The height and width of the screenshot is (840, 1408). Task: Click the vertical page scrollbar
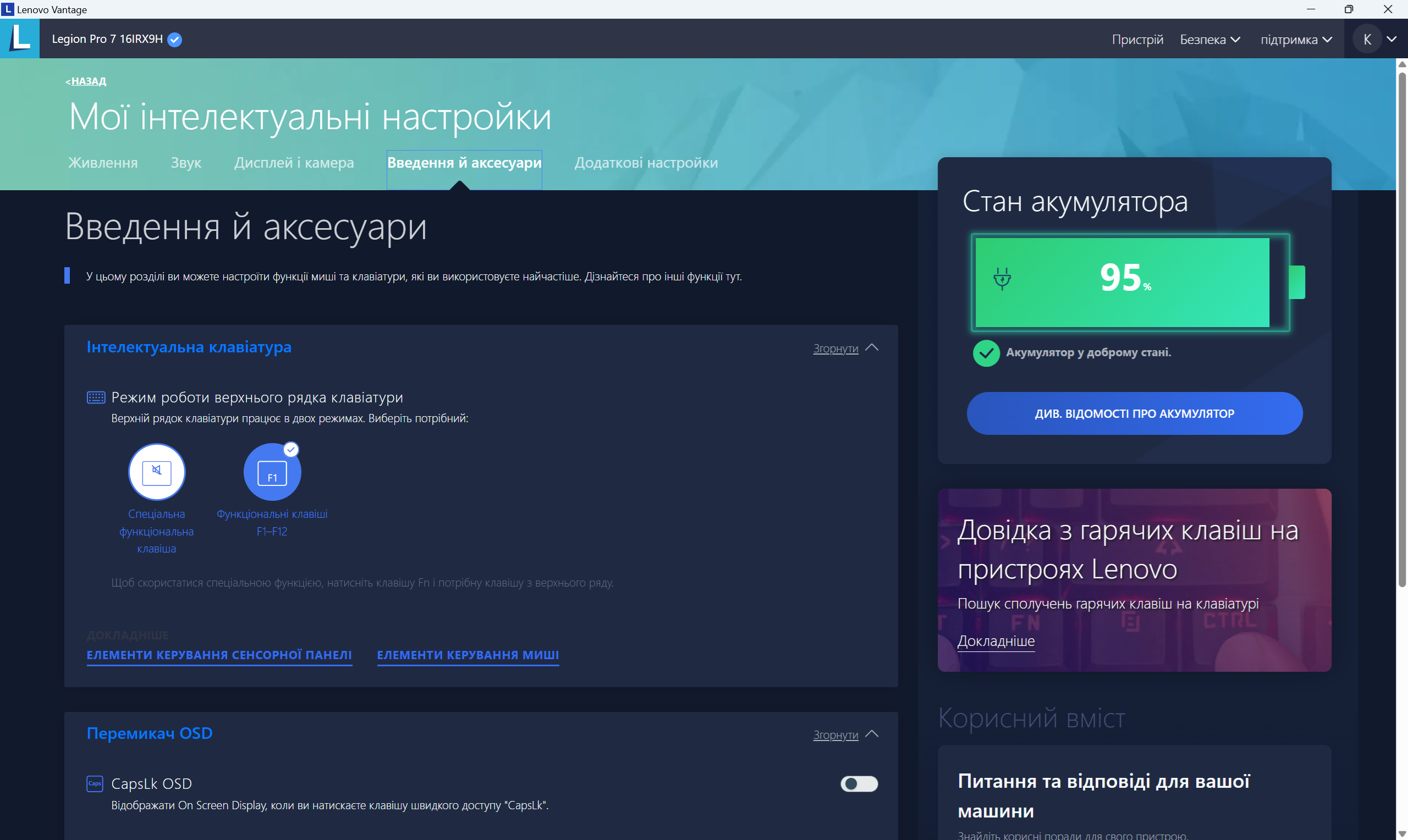point(1402,328)
